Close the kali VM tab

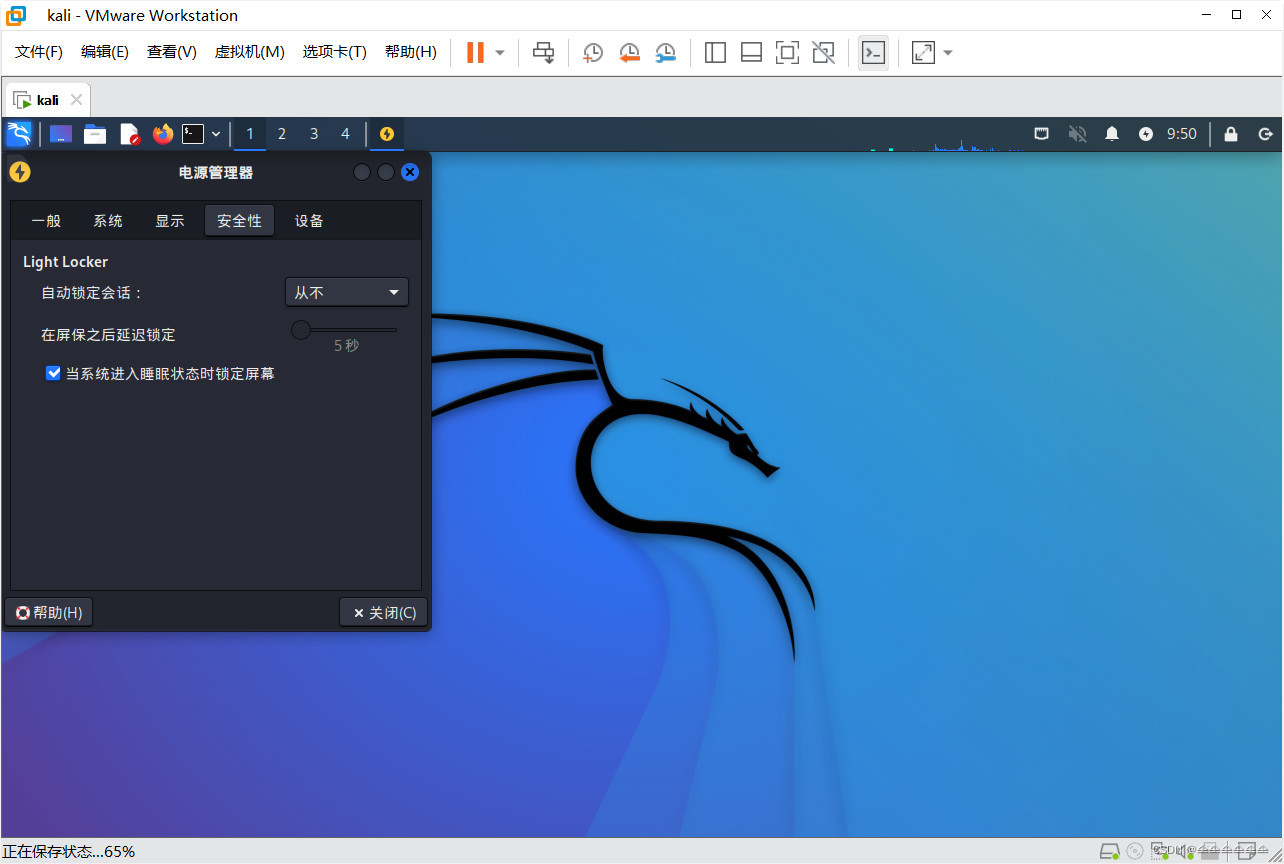77,100
